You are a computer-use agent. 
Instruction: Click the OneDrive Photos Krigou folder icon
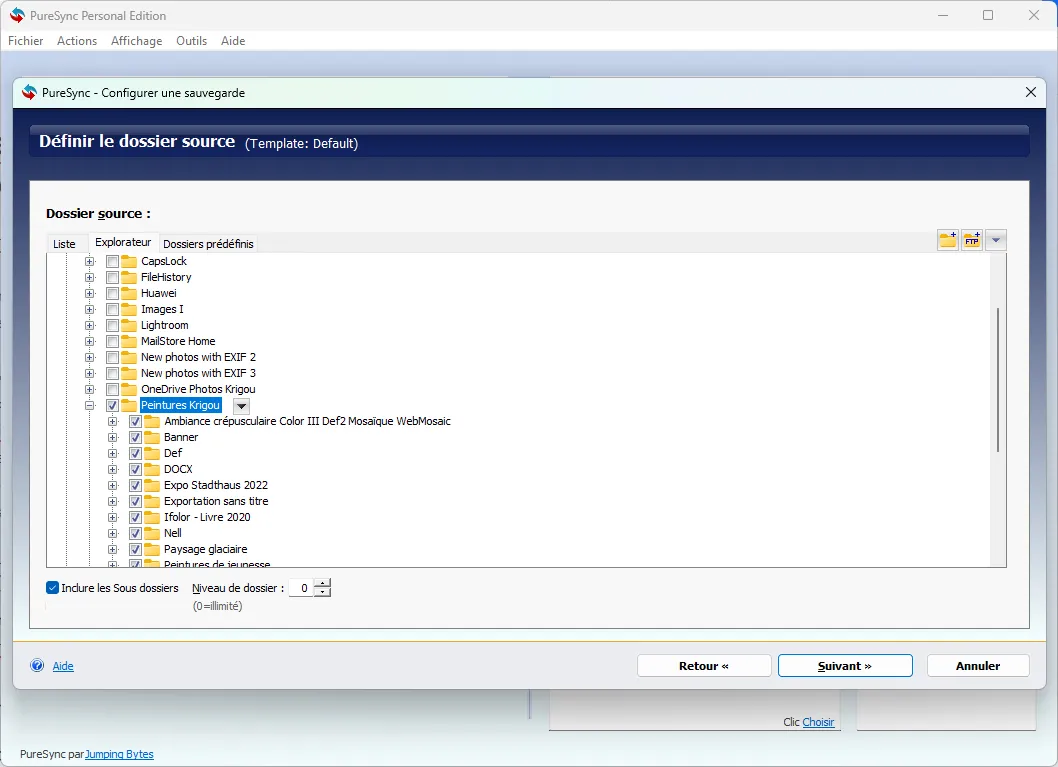[x=129, y=389]
